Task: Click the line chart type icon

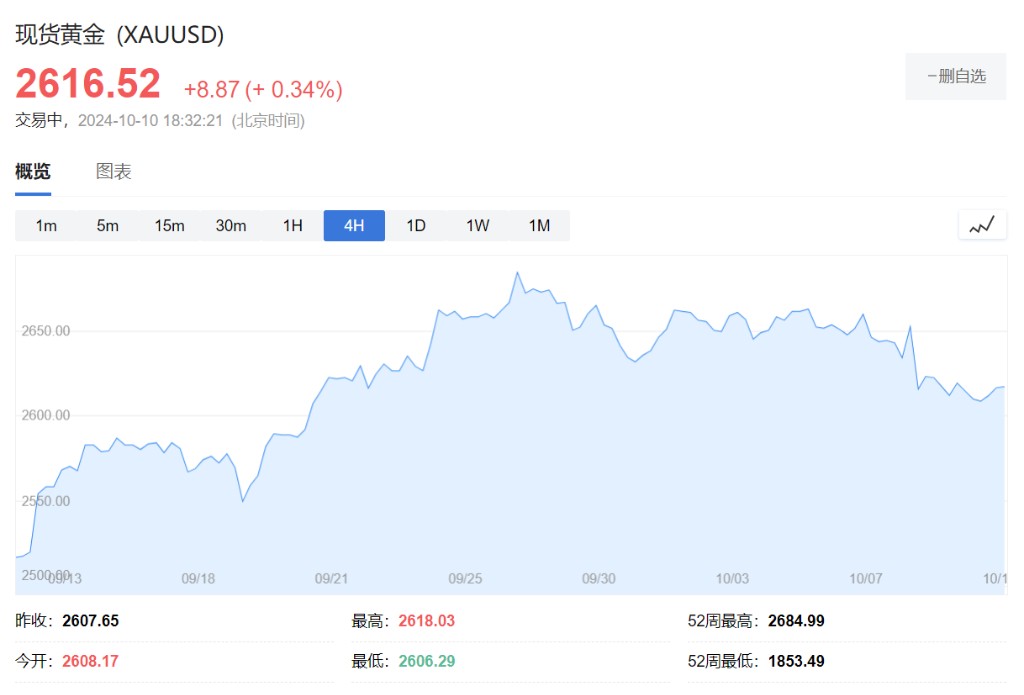Action: [982, 226]
